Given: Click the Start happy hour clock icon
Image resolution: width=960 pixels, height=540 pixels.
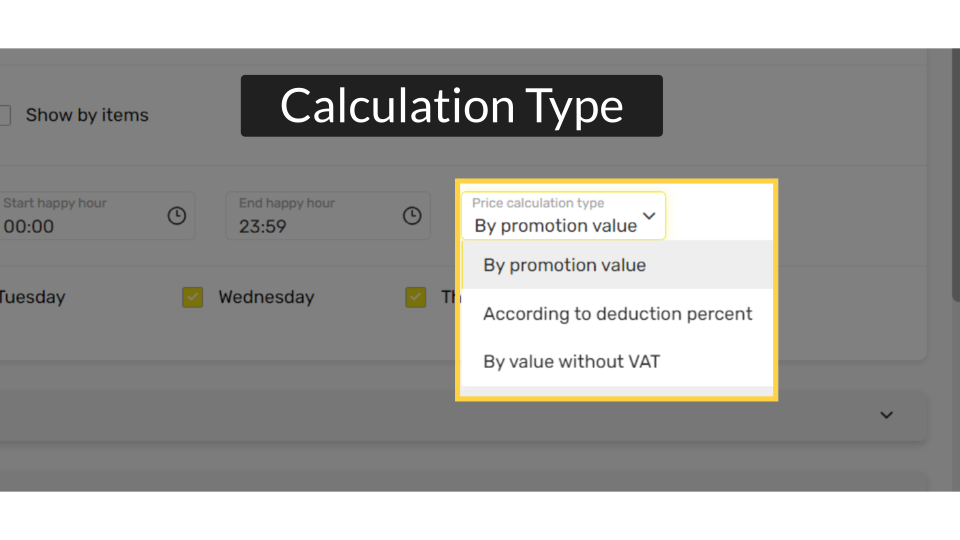Looking at the screenshot, I should click(x=177, y=216).
